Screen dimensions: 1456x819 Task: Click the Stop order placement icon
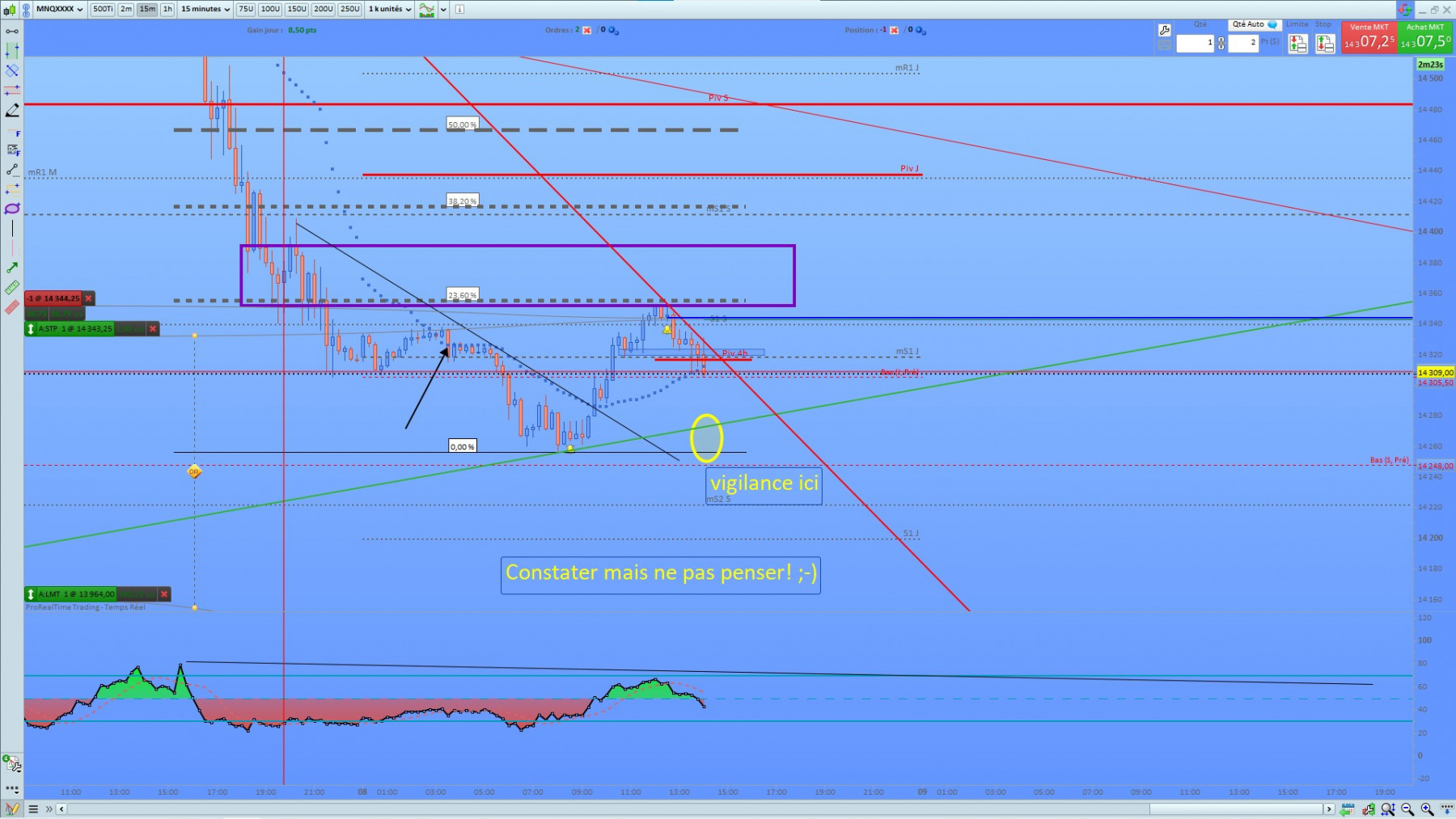[1324, 44]
